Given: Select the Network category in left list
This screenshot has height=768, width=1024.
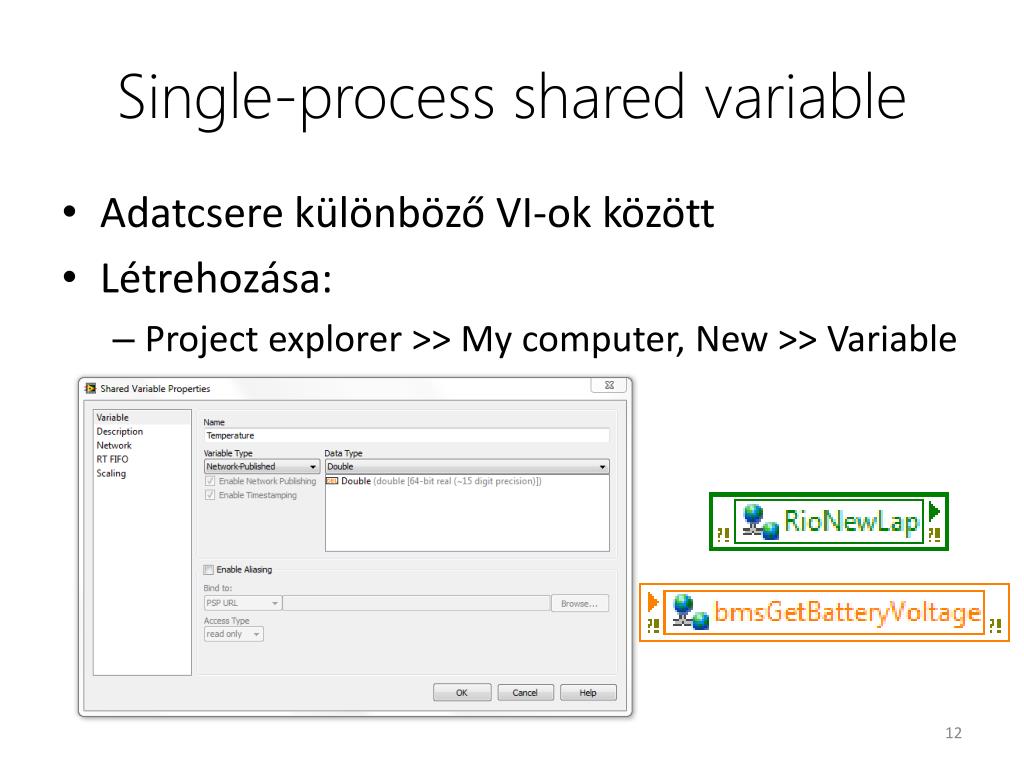Looking at the screenshot, I should (x=114, y=445).
